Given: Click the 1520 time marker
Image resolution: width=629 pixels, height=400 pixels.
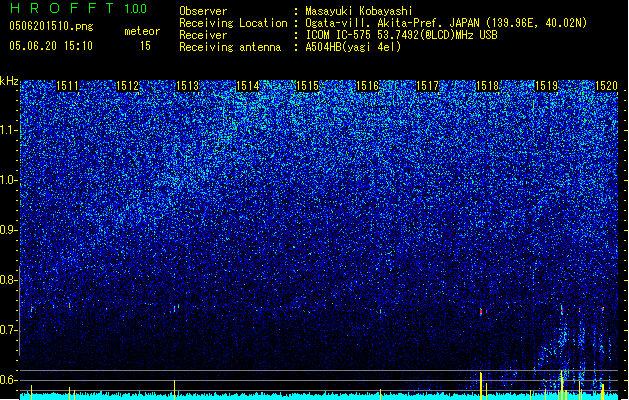Looking at the screenshot, I should point(606,86).
